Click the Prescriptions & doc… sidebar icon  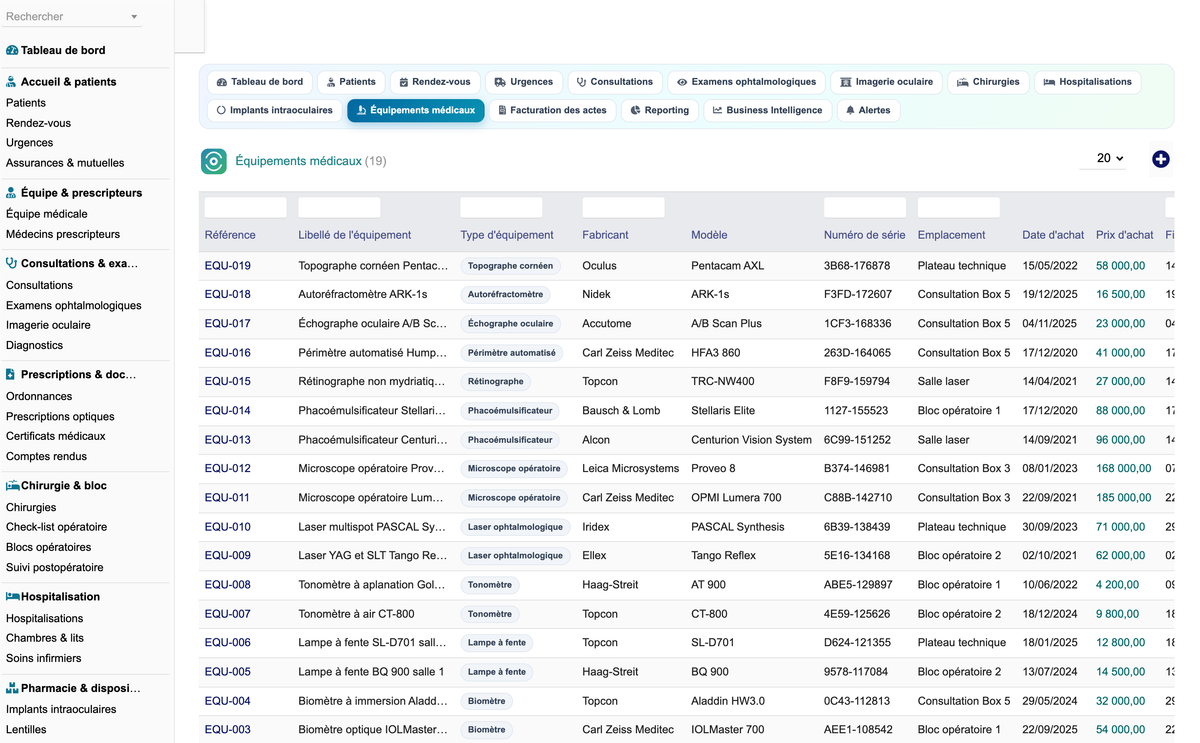pos(11,375)
